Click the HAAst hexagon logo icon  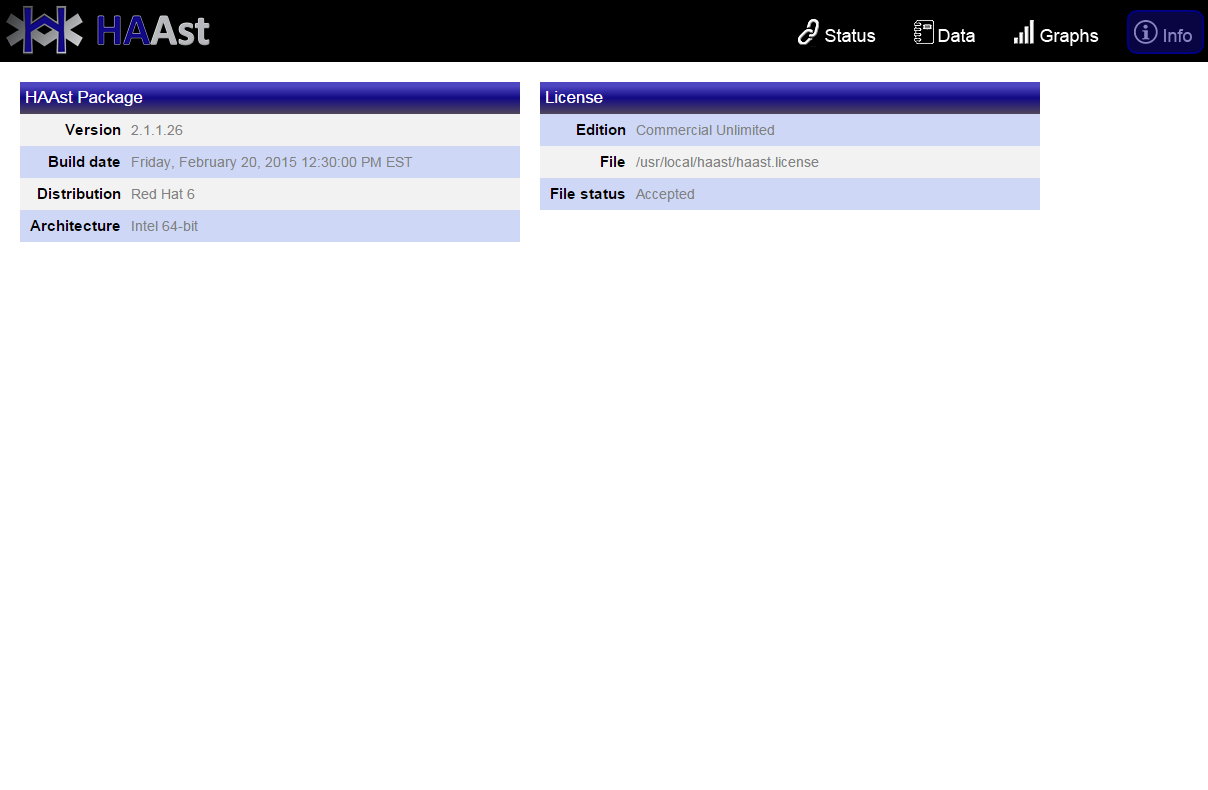tap(44, 30)
